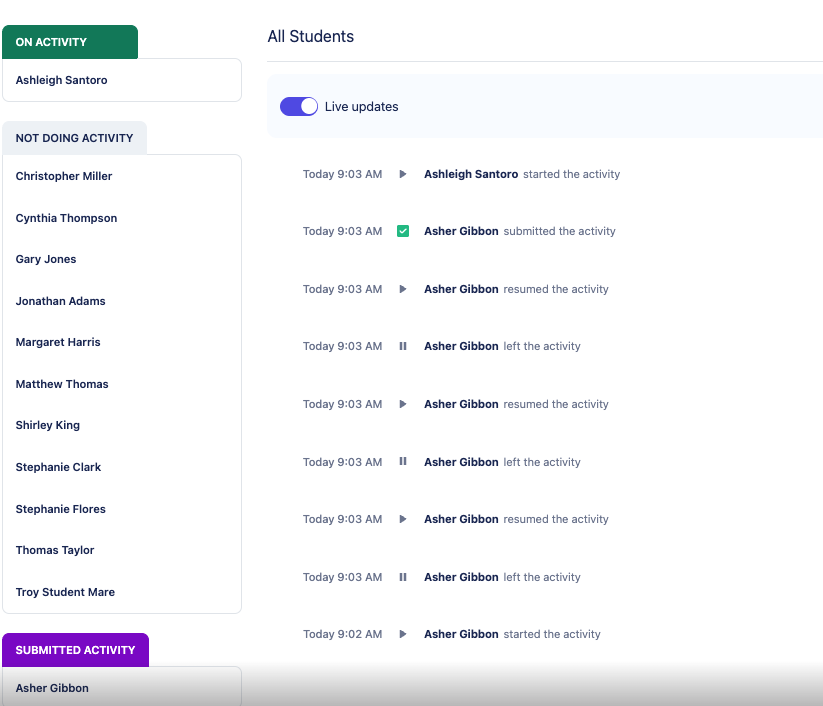The image size is (823, 706).
Task: Toggle the Live updates switch
Action: tap(299, 107)
